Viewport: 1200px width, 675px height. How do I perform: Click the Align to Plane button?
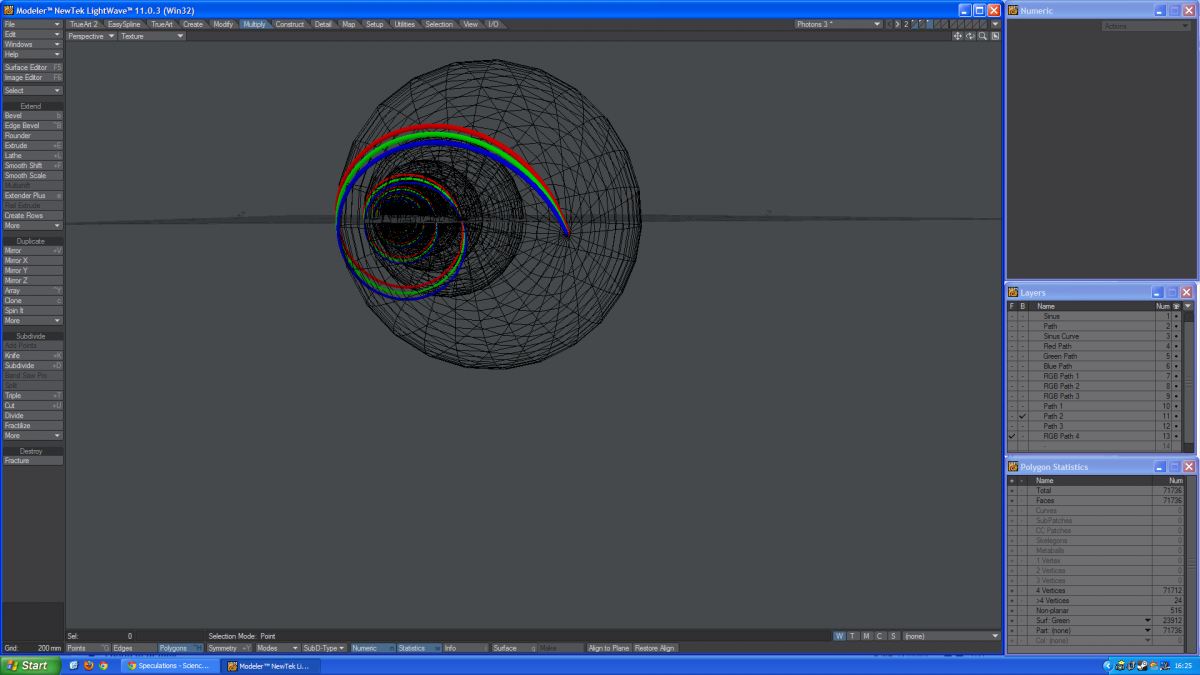[608, 648]
